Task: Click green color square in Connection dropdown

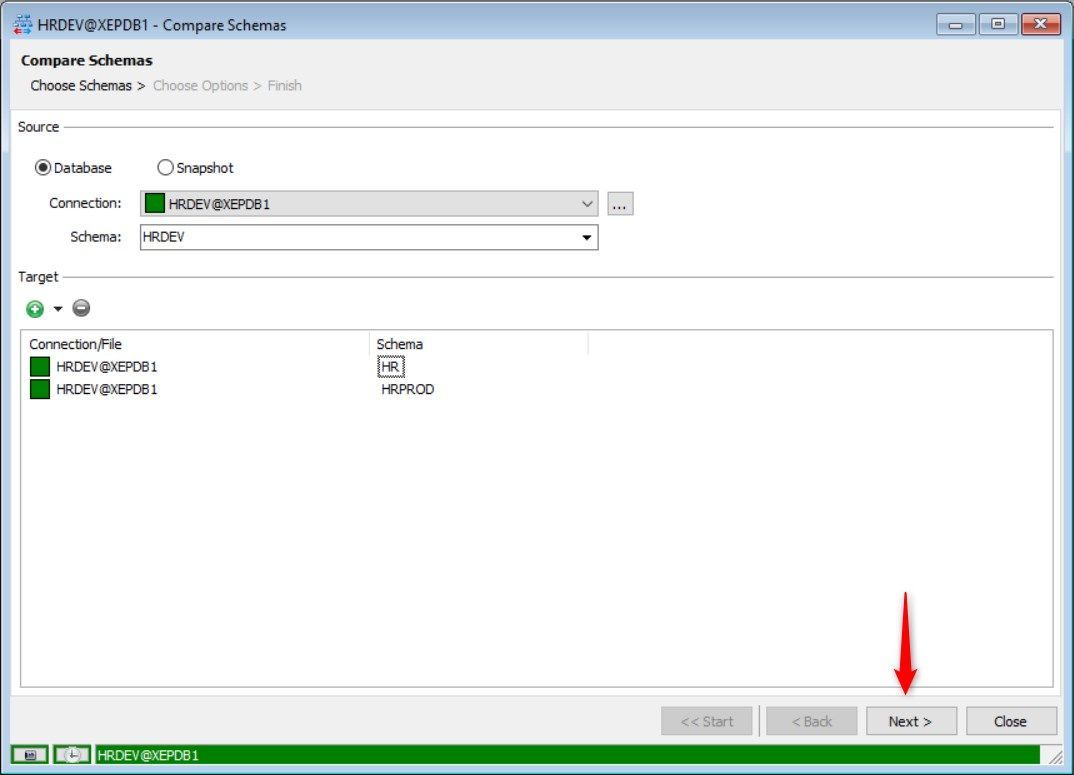Action: (155, 204)
